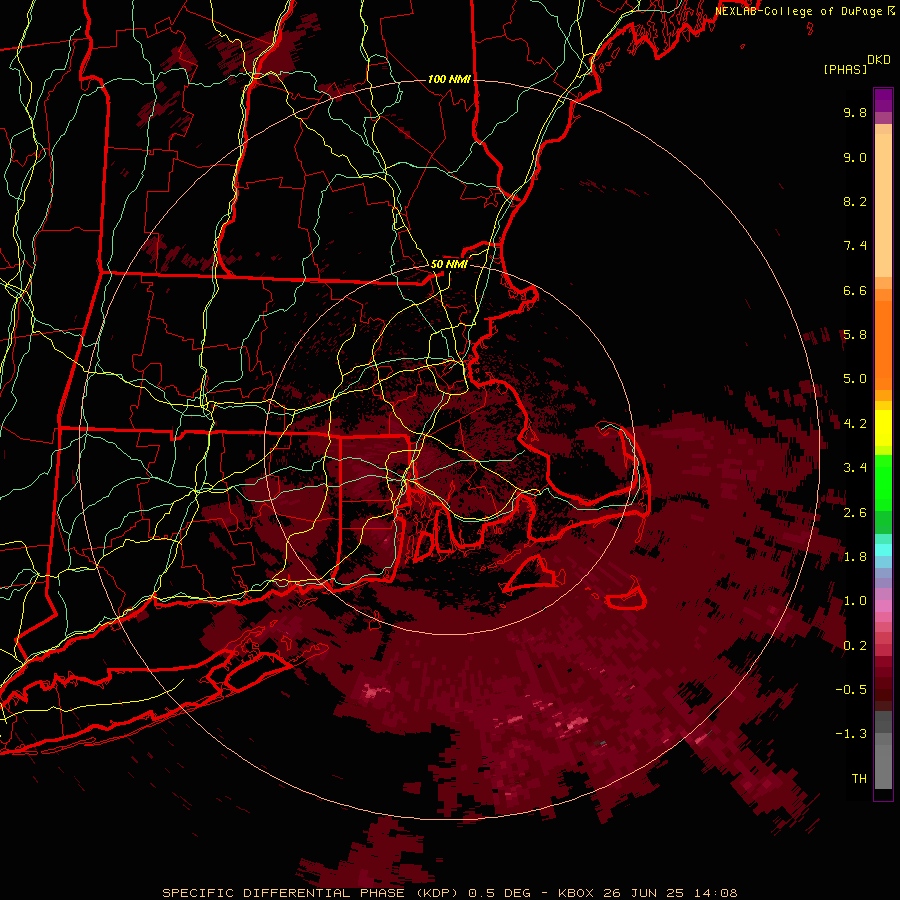Viewport: 900px width, 900px height.
Task: Click the 8.2 value on the scale
Action: [855, 201]
